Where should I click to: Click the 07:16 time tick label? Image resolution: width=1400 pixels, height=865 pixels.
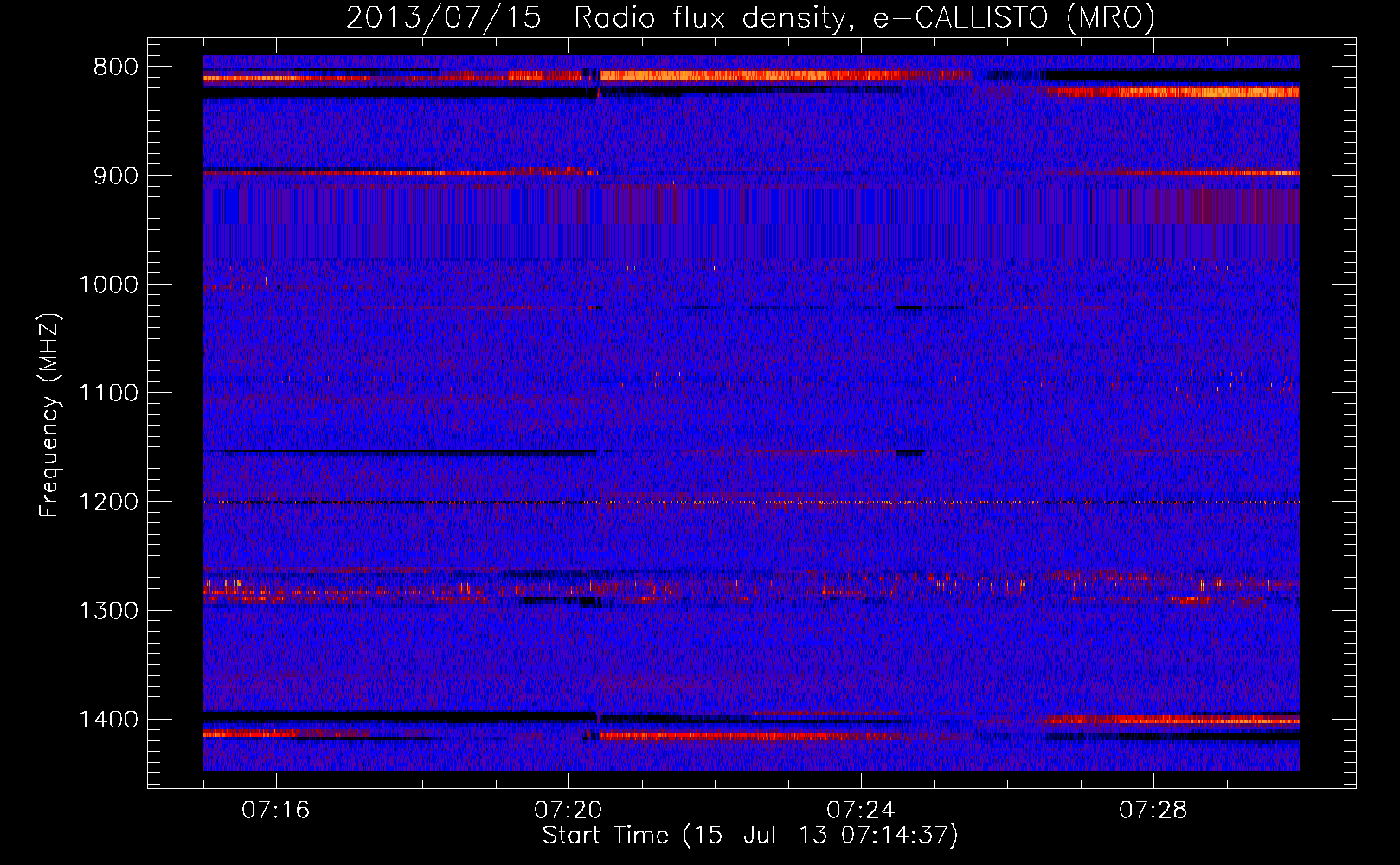[276, 811]
